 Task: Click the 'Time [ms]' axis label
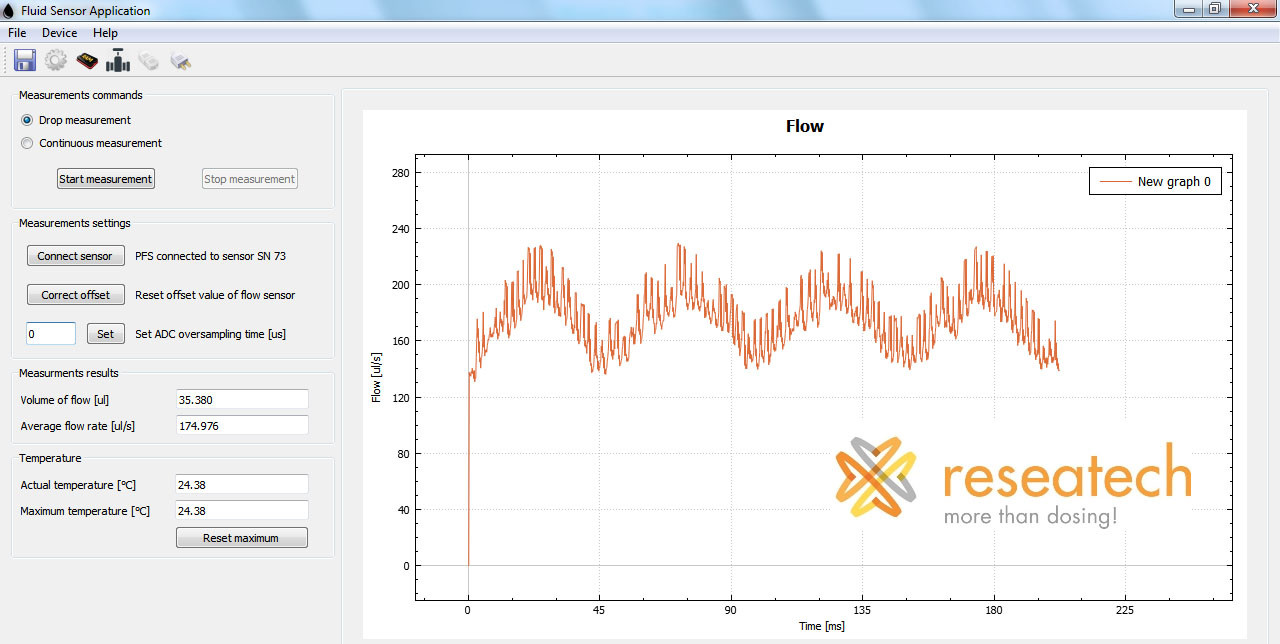[823, 626]
